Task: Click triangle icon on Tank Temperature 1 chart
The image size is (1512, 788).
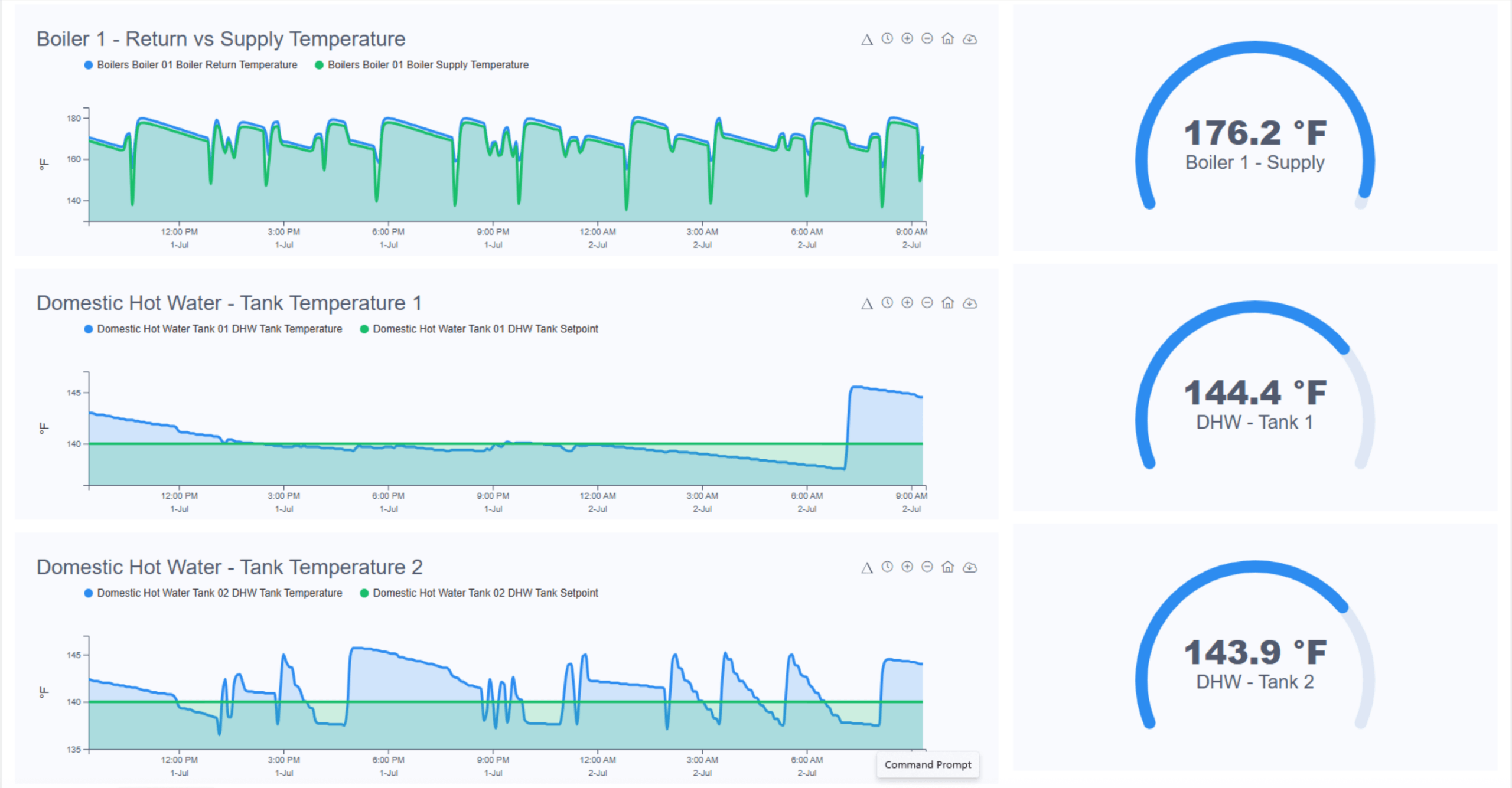Action: click(866, 303)
